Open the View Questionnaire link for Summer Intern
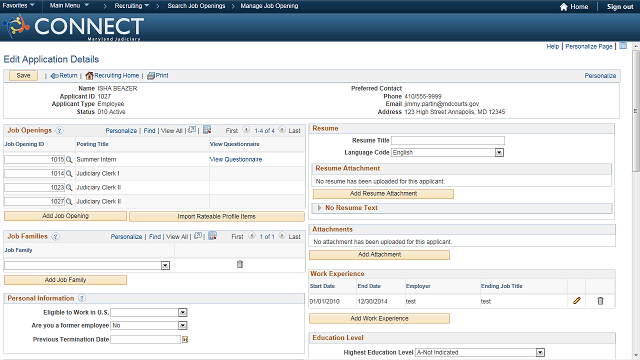This screenshot has height=360, width=640. [x=236, y=160]
